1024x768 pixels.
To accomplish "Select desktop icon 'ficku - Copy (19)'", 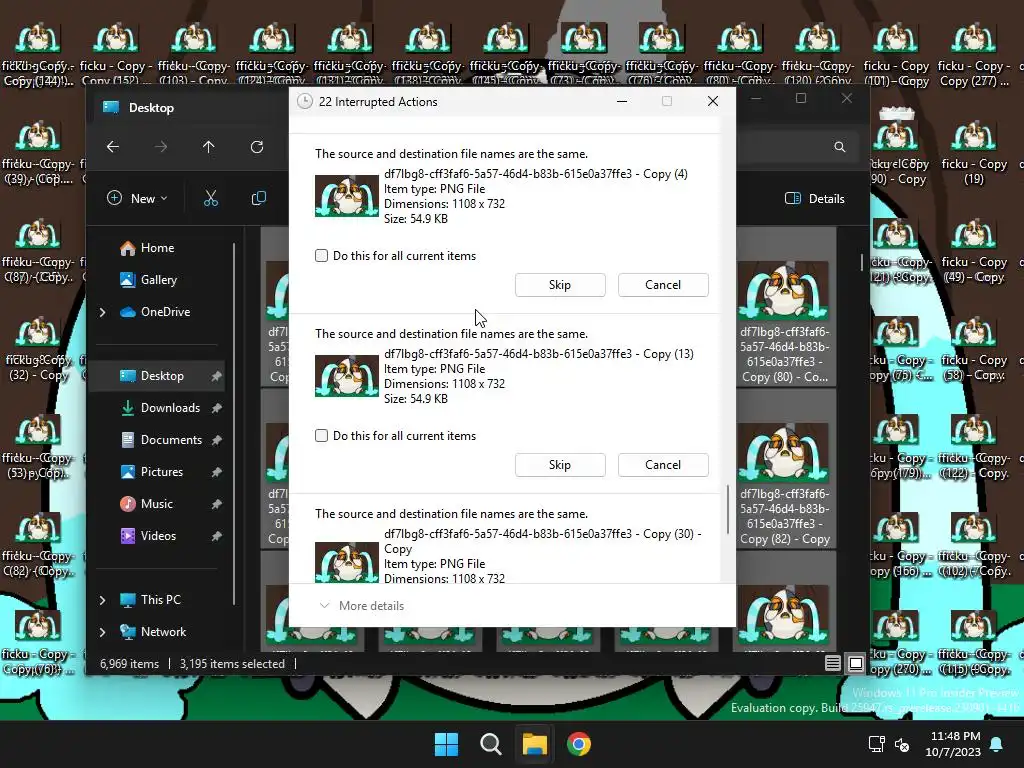I will [x=974, y=153].
